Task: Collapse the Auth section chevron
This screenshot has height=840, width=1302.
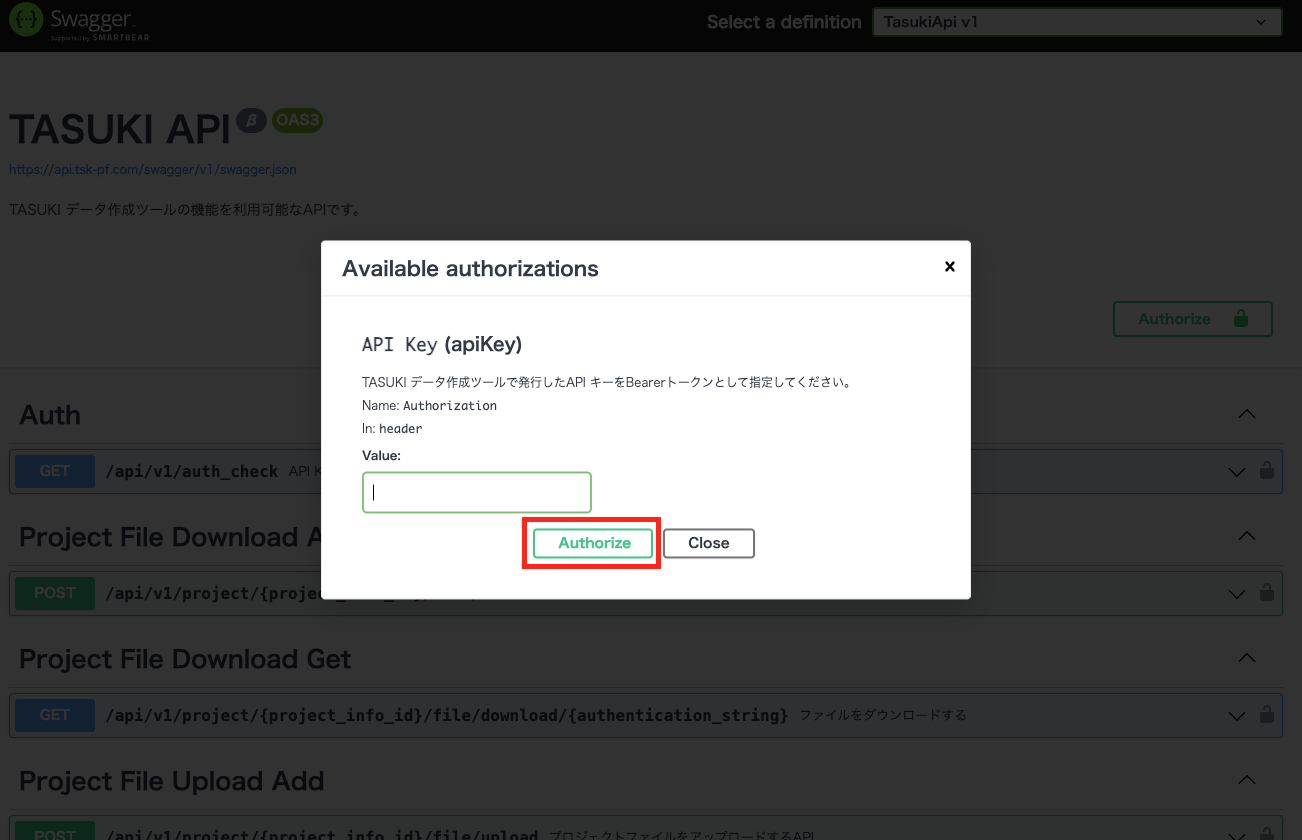Action: [1246, 414]
